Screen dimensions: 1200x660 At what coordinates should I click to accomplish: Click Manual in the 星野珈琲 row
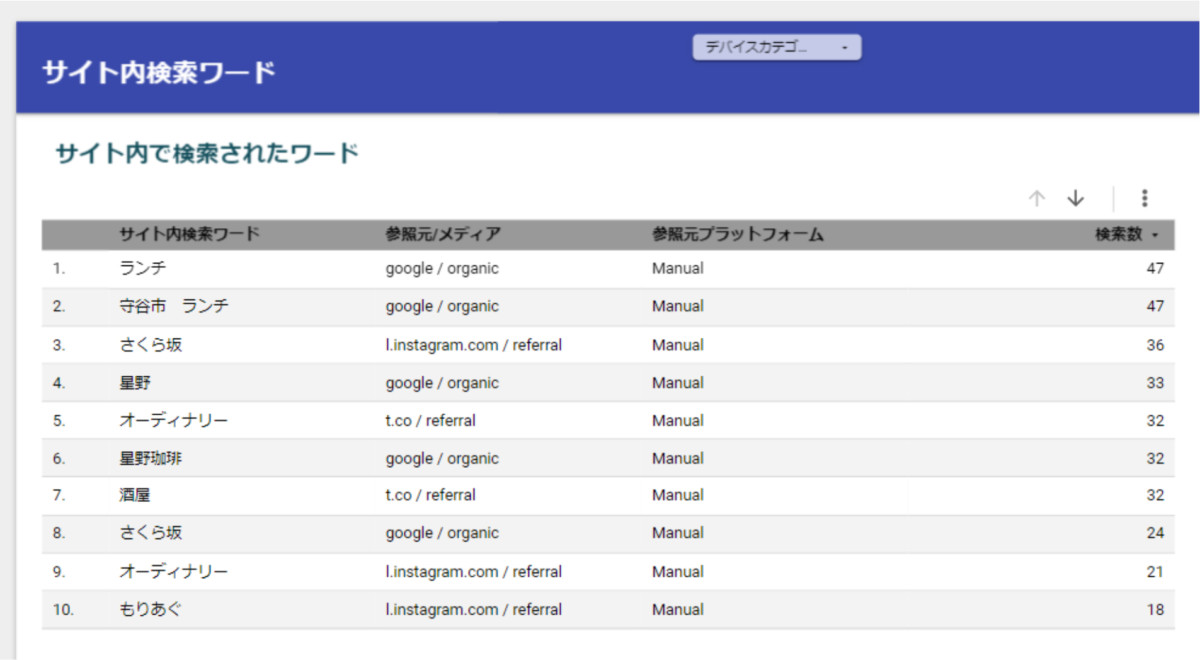coord(678,458)
